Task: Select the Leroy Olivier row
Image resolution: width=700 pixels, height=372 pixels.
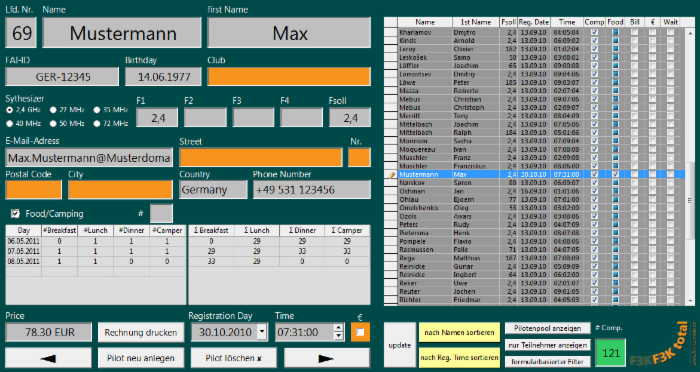Action: pos(535,49)
